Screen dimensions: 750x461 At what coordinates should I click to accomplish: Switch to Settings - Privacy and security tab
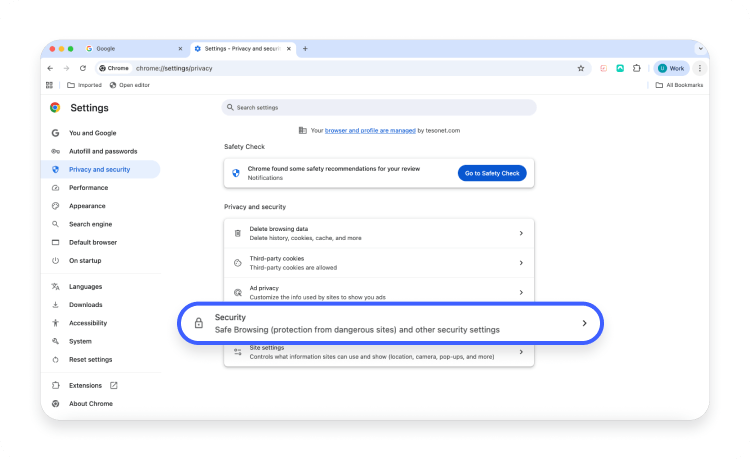[x=243, y=49]
